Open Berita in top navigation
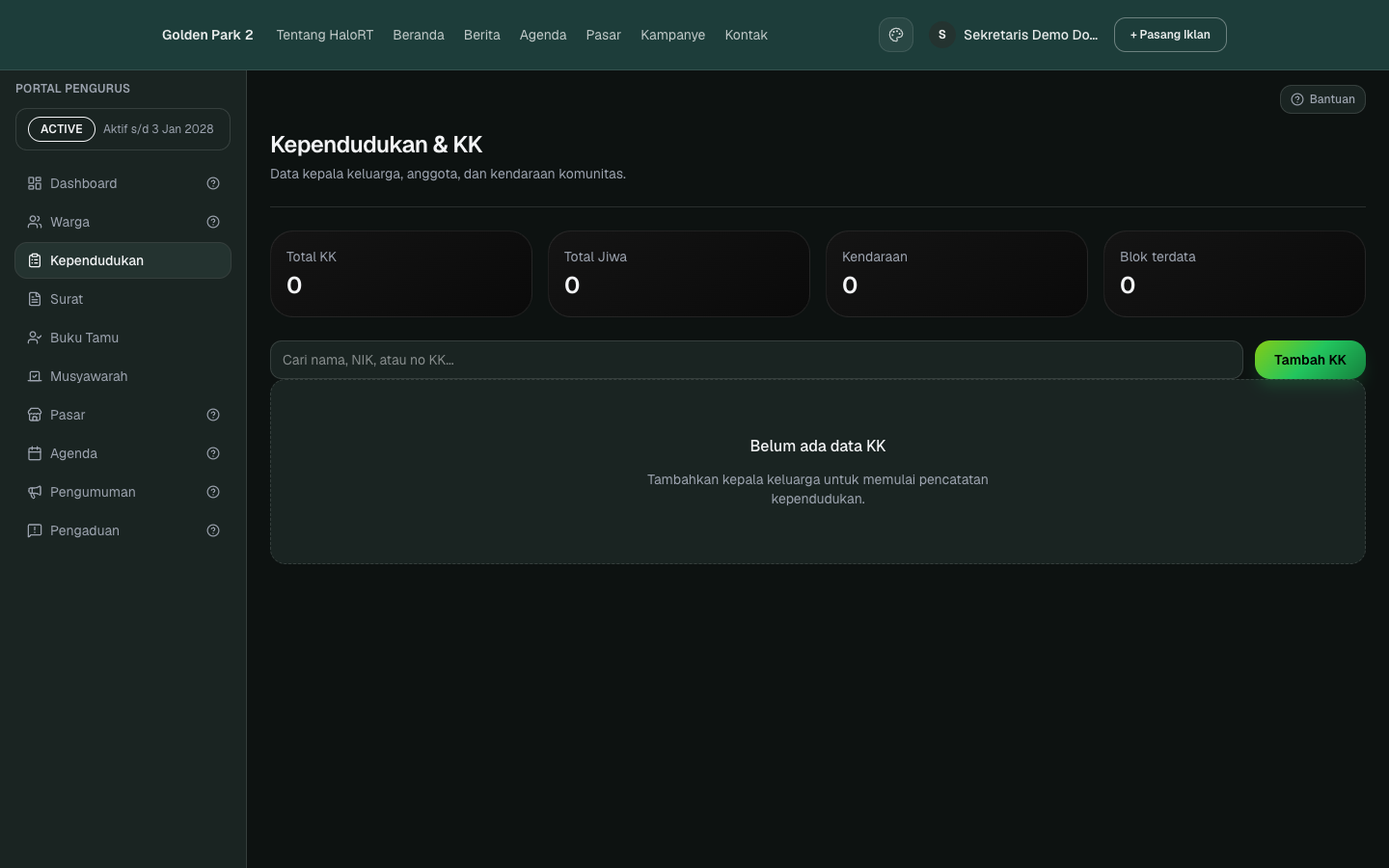This screenshot has width=1389, height=868. [x=482, y=35]
